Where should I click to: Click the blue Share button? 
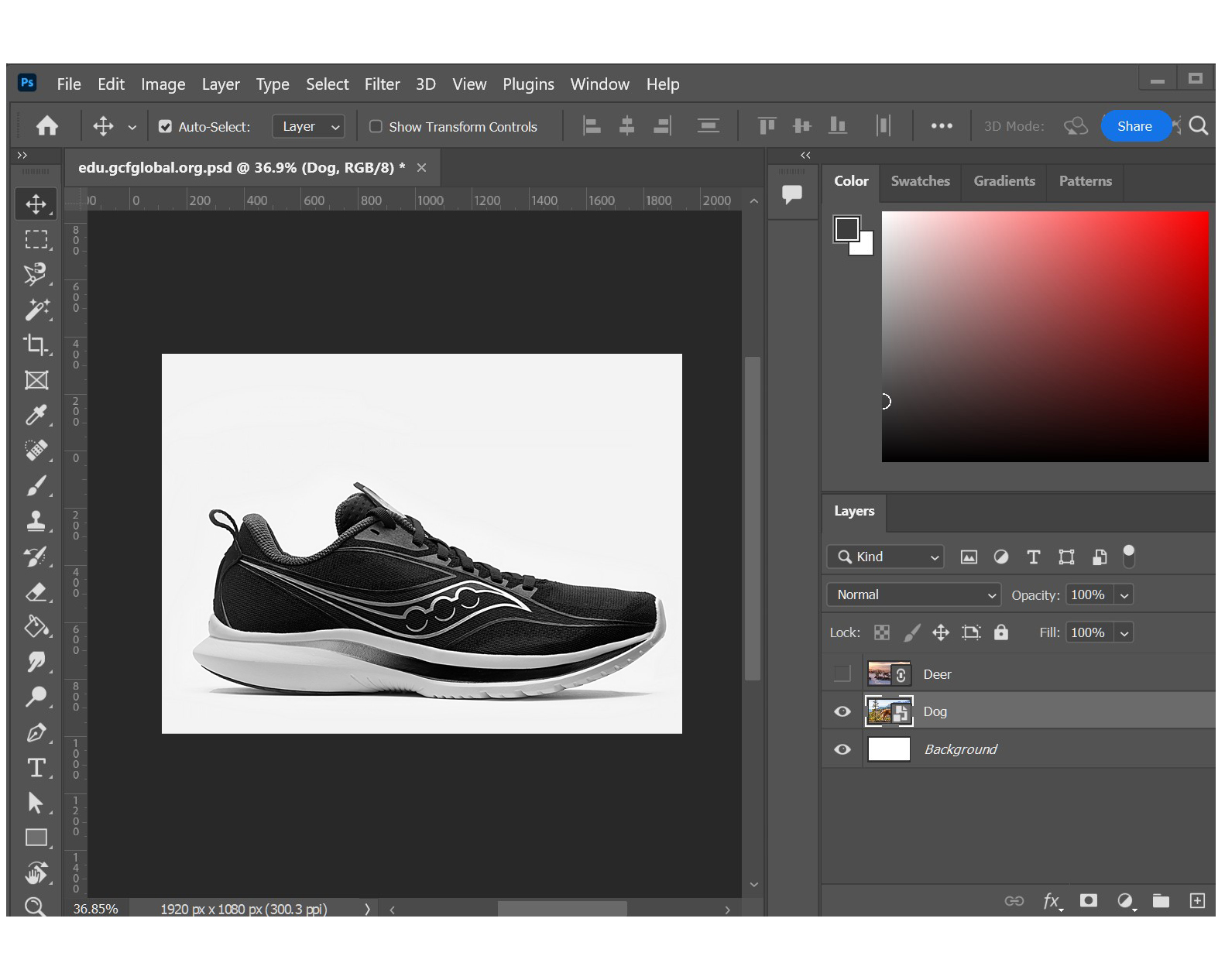pos(1134,126)
